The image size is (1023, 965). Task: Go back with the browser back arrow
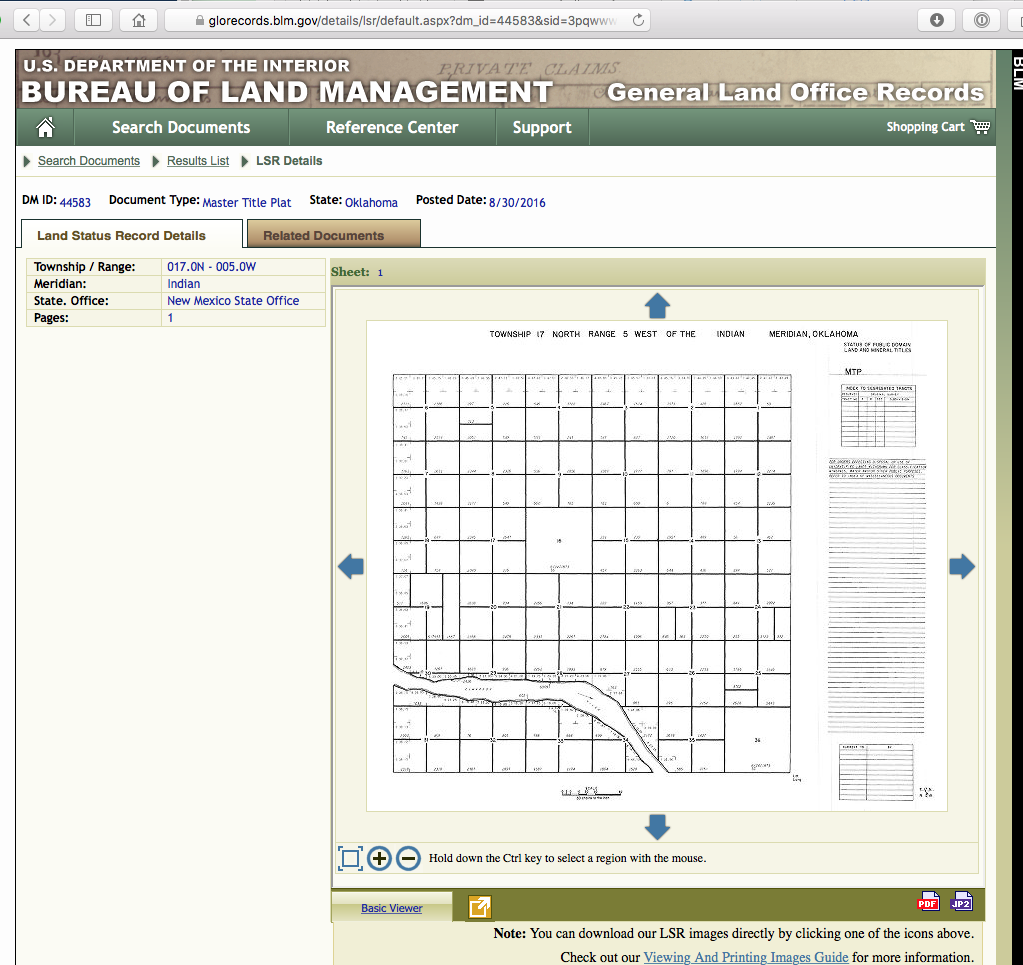tap(27, 20)
